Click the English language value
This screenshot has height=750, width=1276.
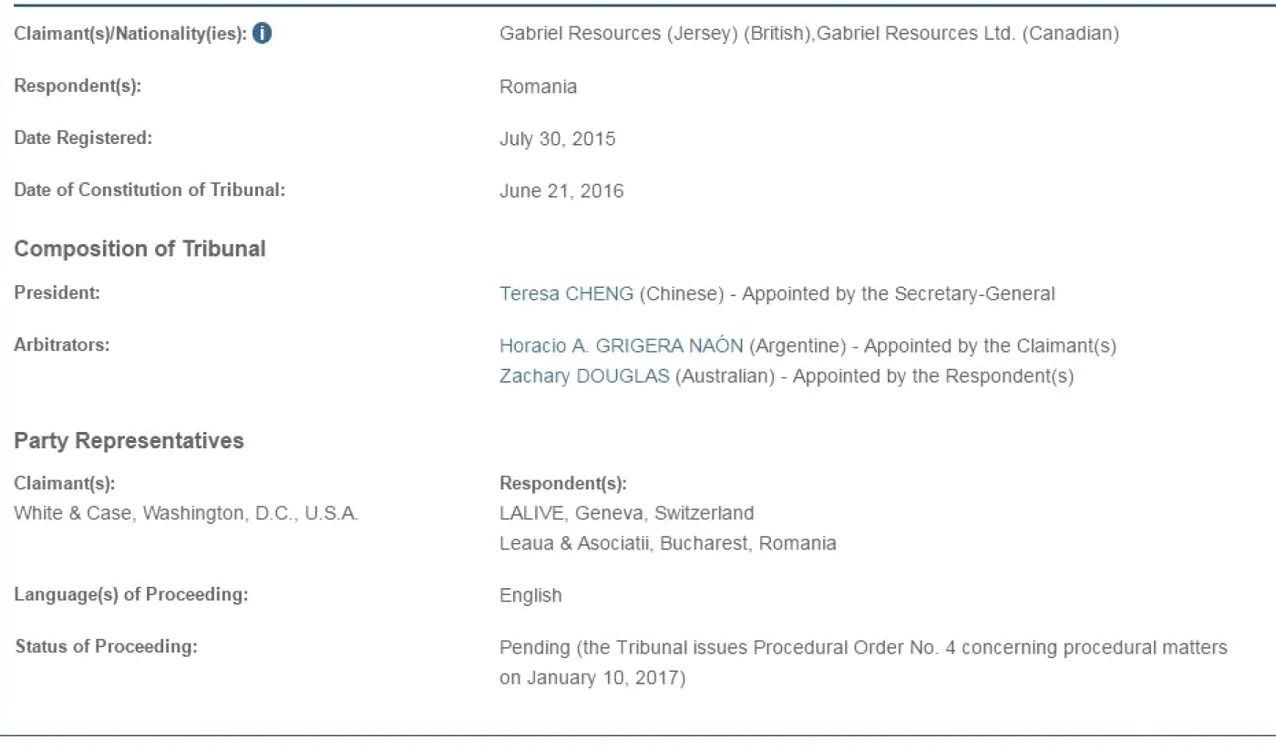[x=530, y=596]
